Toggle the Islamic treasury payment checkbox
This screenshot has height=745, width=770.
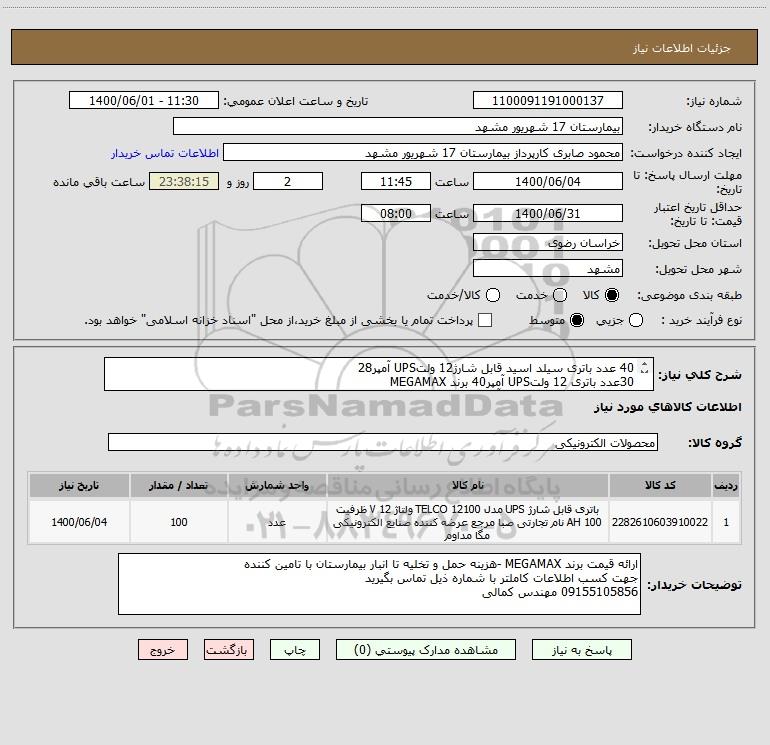[485, 320]
